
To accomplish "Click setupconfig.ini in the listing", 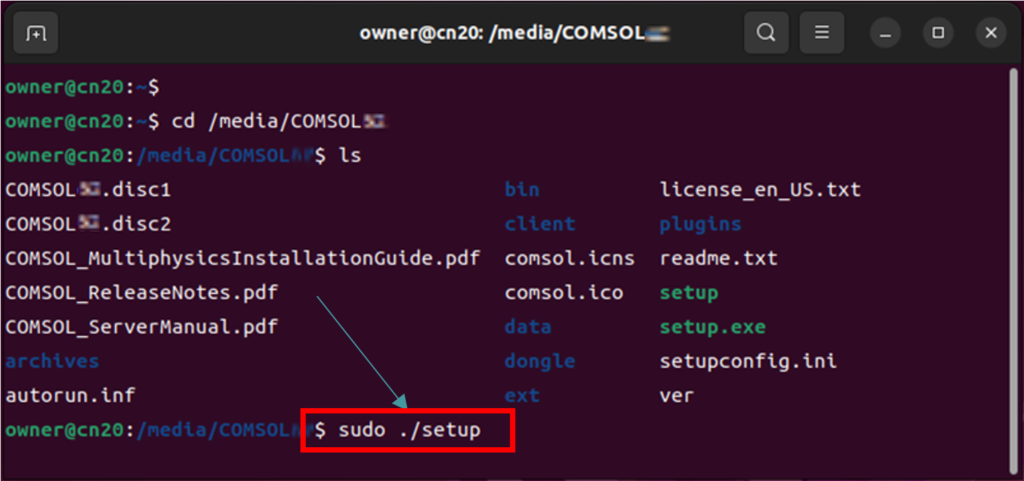I will coord(748,361).
